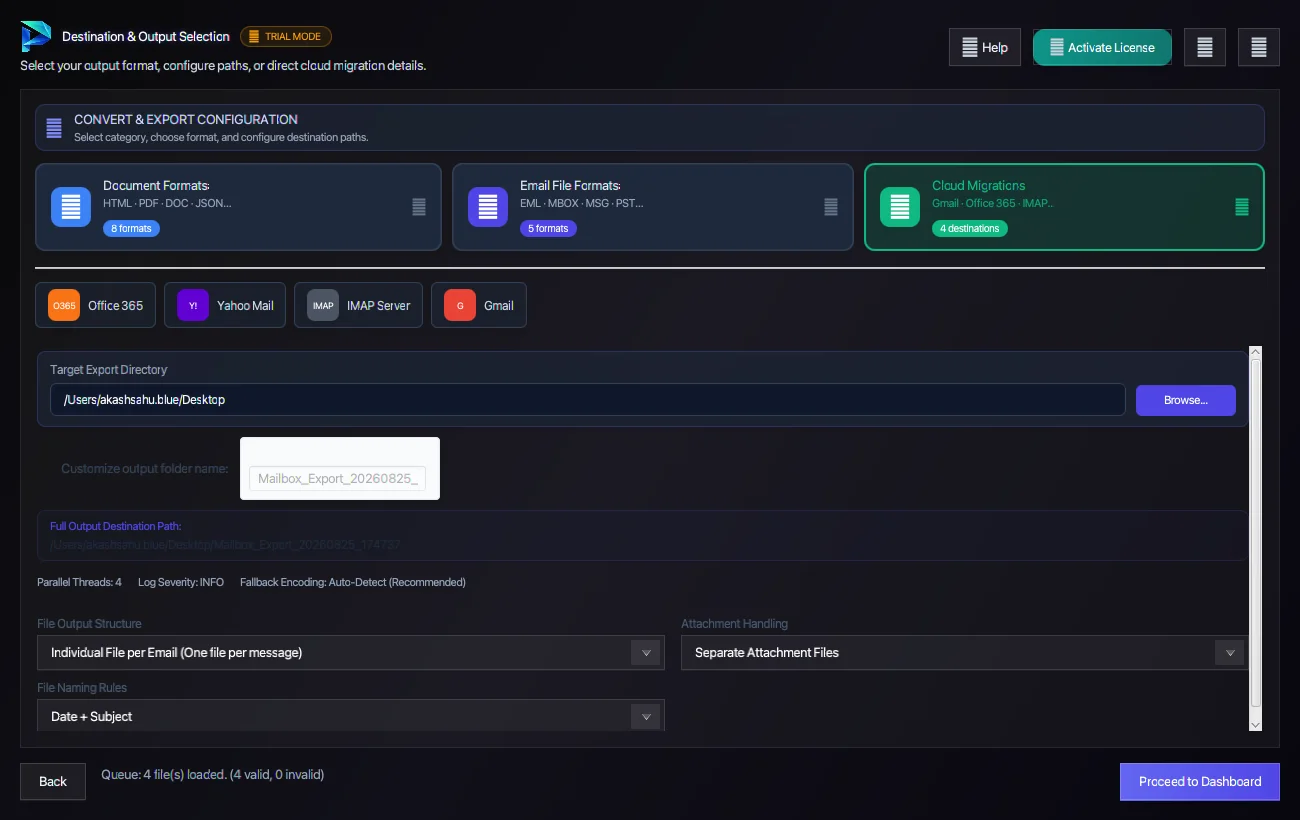This screenshot has width=1300, height=820.
Task: Click small green icon at right of Cloud Migrations card
Action: pyautogui.click(x=1242, y=207)
